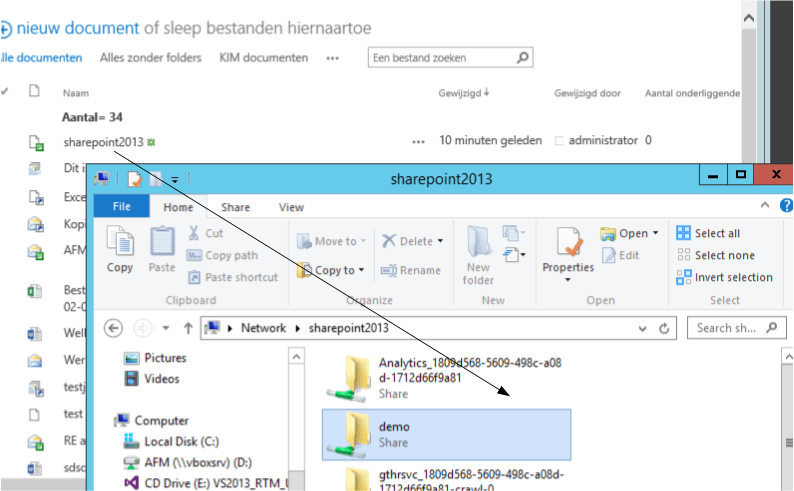Switch to the Share ribbon tab

click(x=236, y=207)
